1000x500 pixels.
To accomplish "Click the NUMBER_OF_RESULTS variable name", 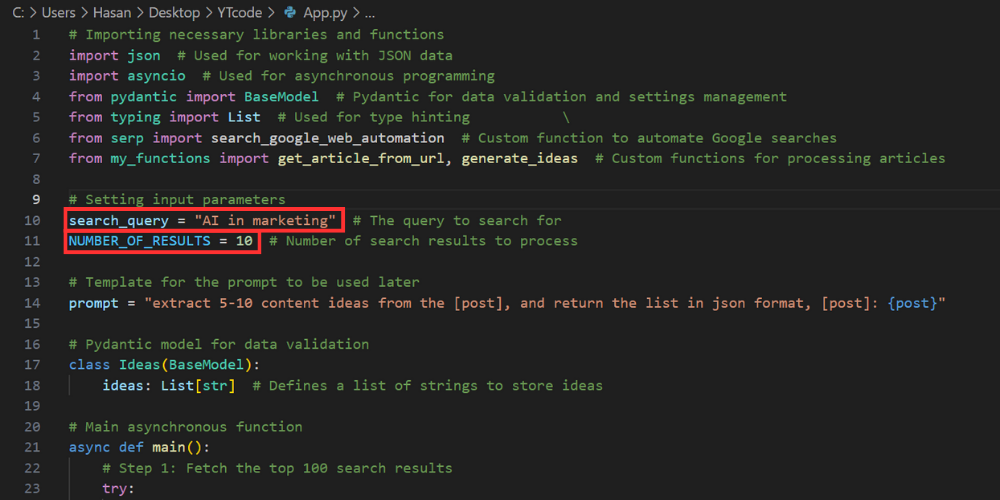I will [x=140, y=241].
